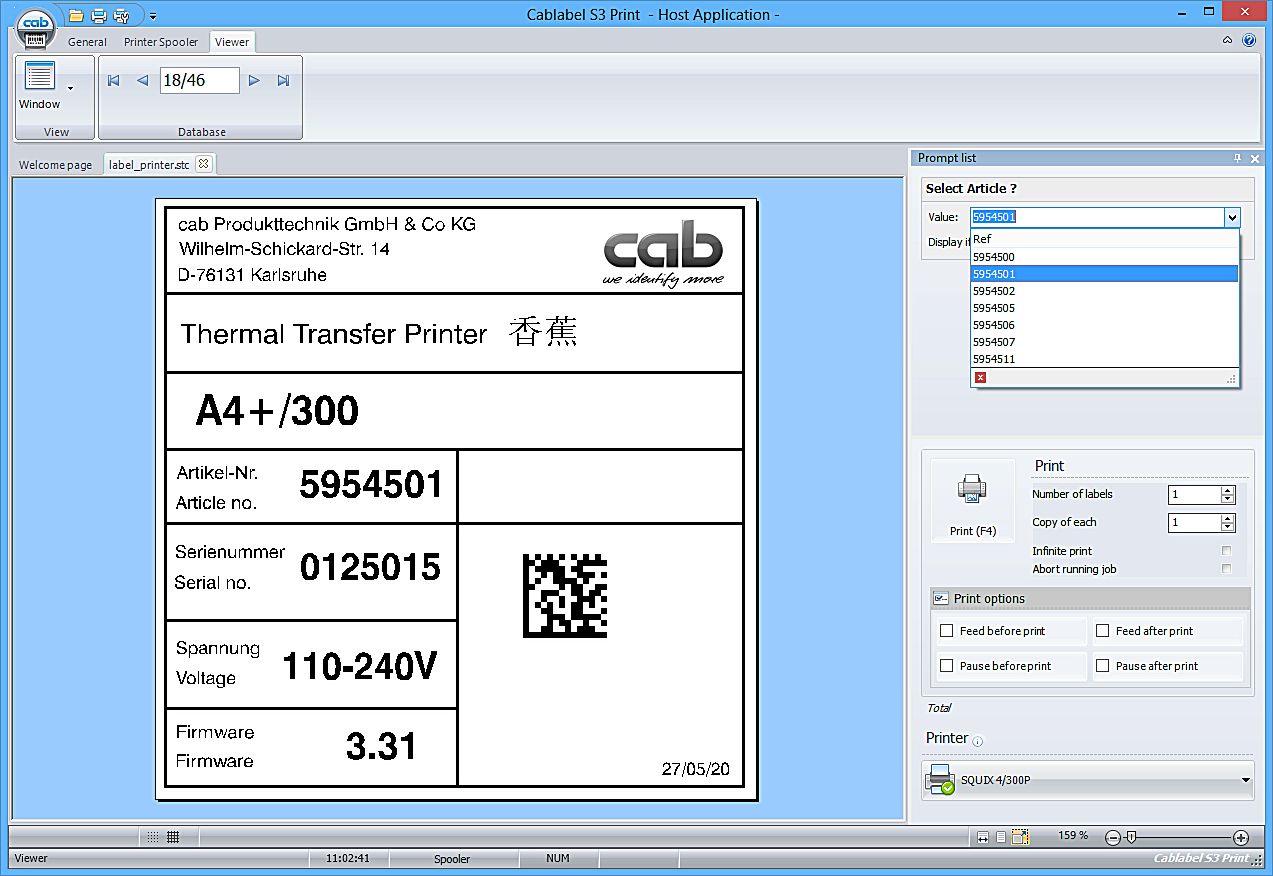1273x876 pixels.
Task: Click the open folder quick access icon
Action: [x=76, y=15]
